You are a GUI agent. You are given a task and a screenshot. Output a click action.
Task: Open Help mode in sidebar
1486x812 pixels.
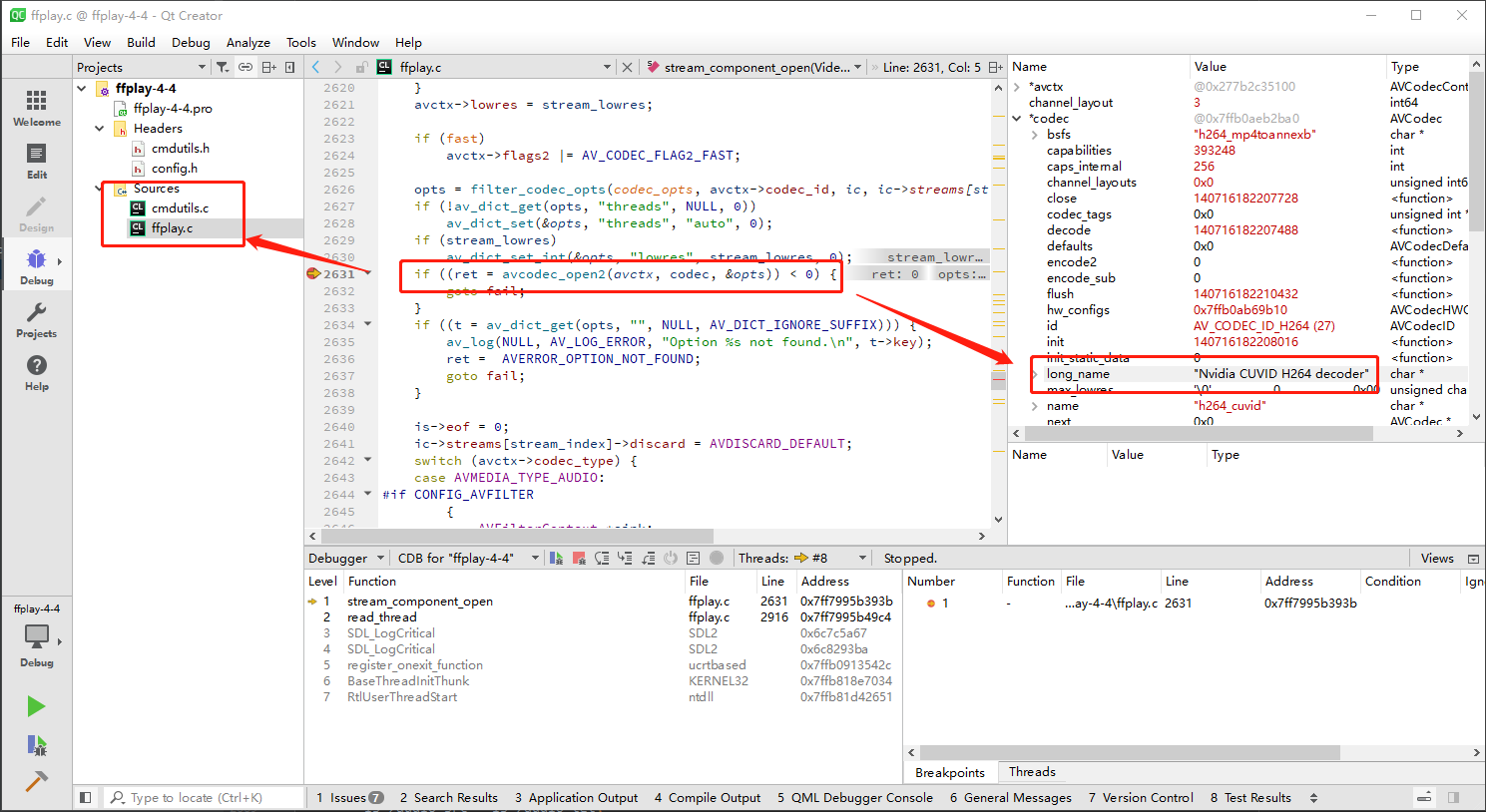[37, 372]
